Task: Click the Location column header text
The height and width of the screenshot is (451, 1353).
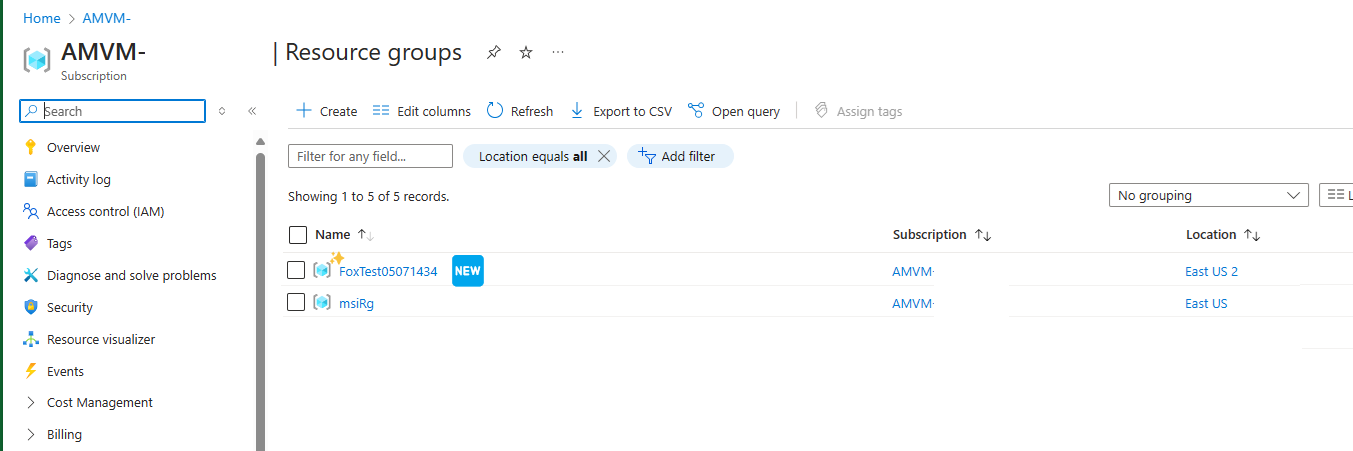Action: click(x=1211, y=235)
